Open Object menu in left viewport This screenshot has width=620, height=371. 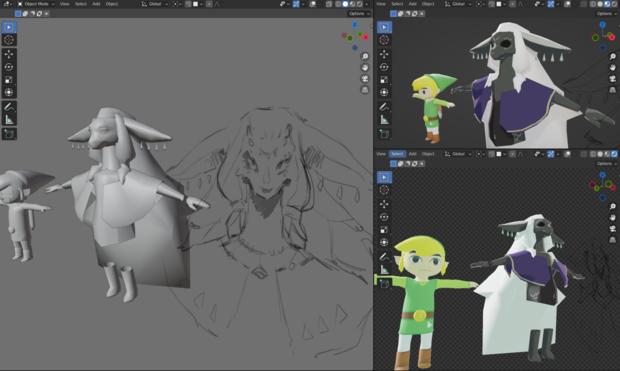[x=112, y=4]
